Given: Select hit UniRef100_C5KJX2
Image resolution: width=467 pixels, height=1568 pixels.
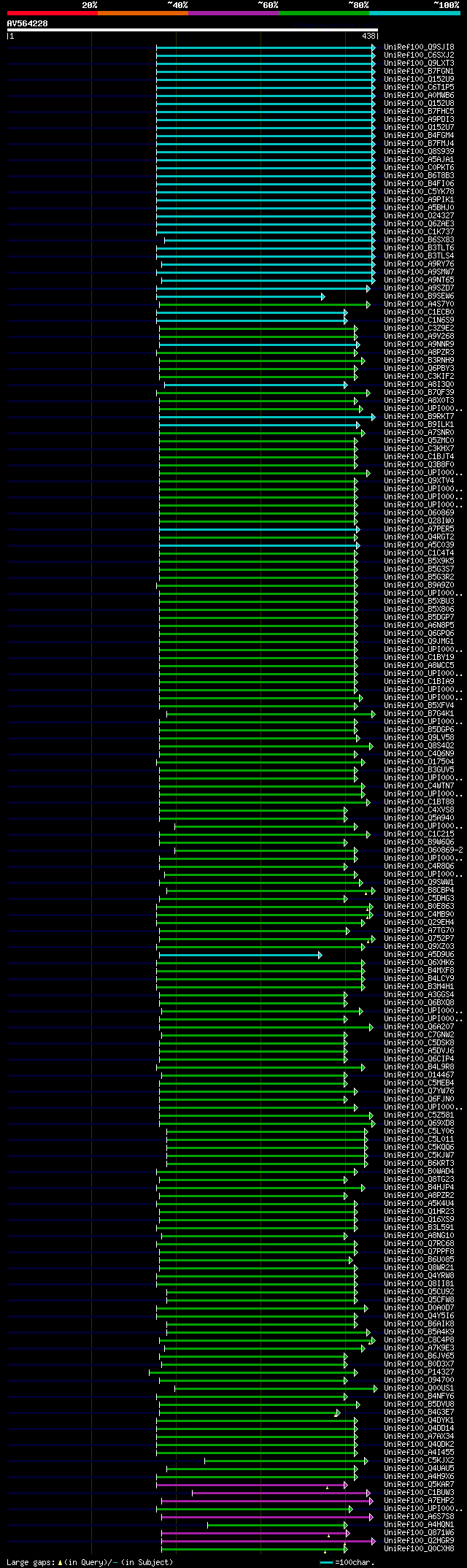Looking at the screenshot, I should [419, 1460].
